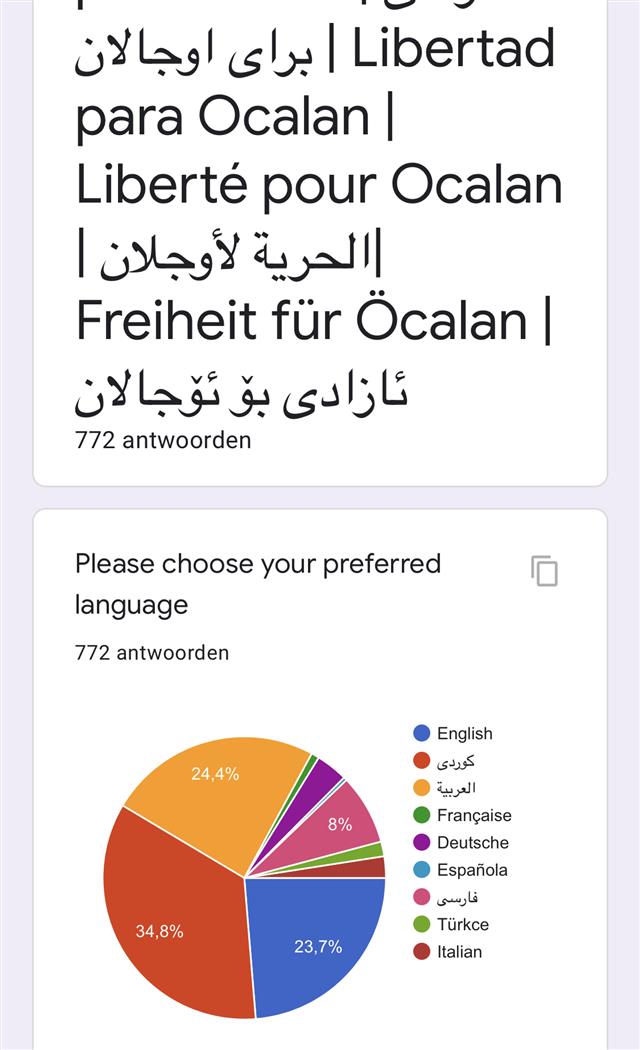Click the Türkce legend dot
640x1050 pixels.
[422, 924]
